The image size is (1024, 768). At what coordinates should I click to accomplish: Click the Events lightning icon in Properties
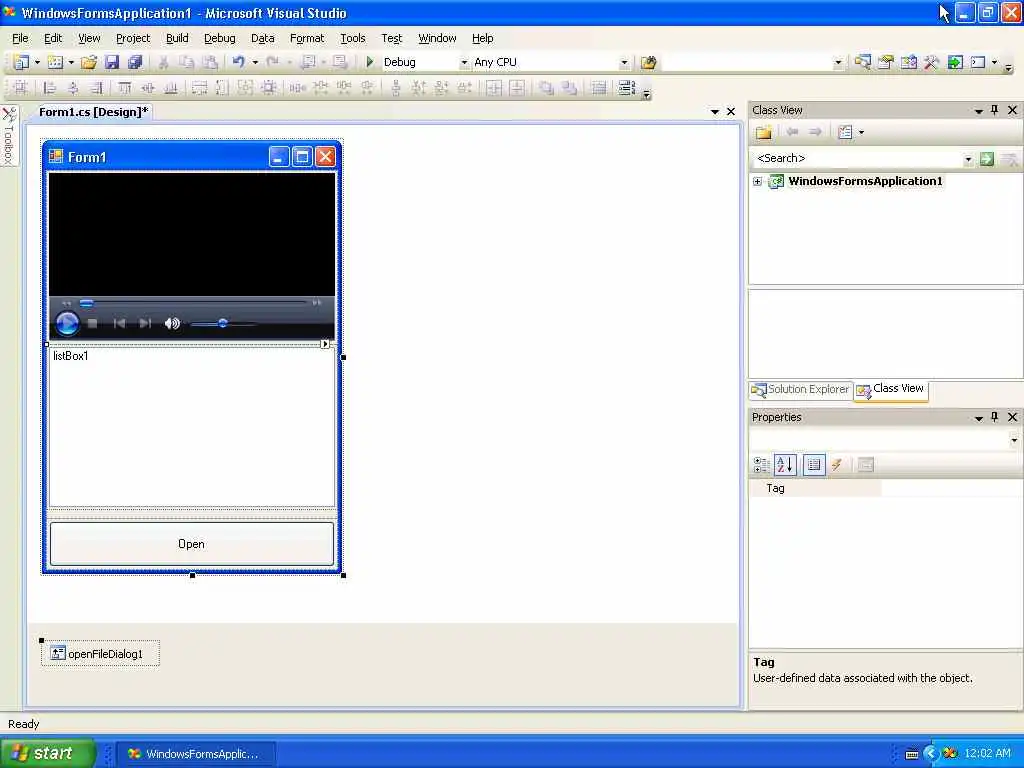click(837, 465)
